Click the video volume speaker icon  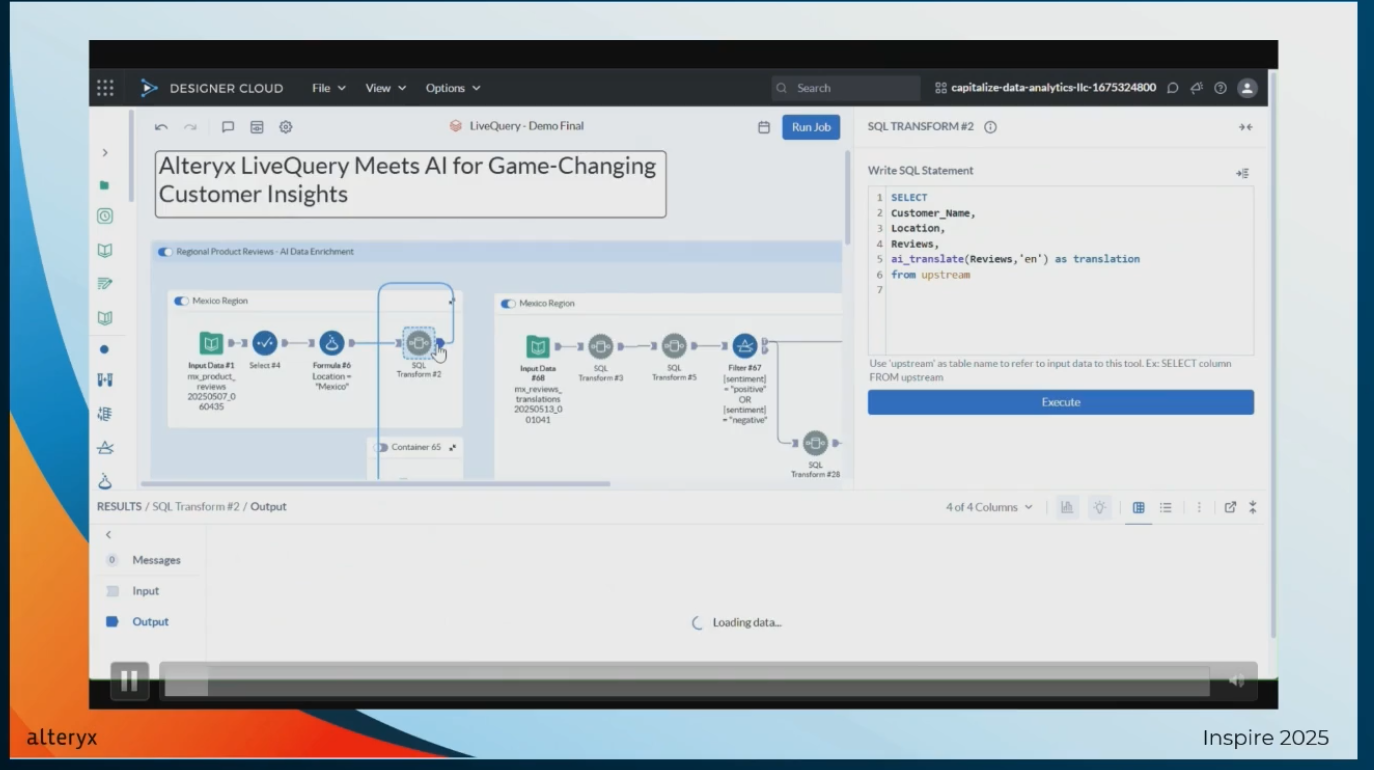(x=1237, y=682)
